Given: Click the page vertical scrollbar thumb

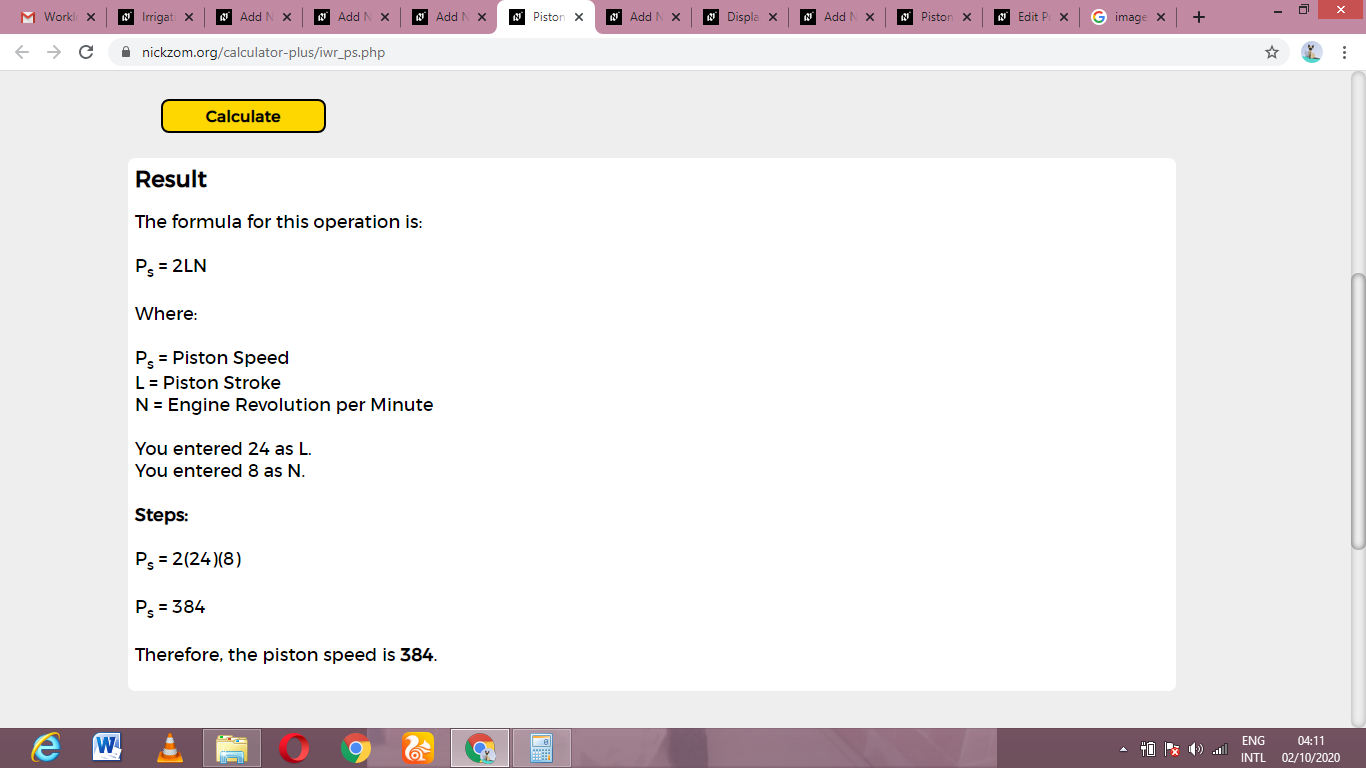Looking at the screenshot, I should pos(1357,410).
